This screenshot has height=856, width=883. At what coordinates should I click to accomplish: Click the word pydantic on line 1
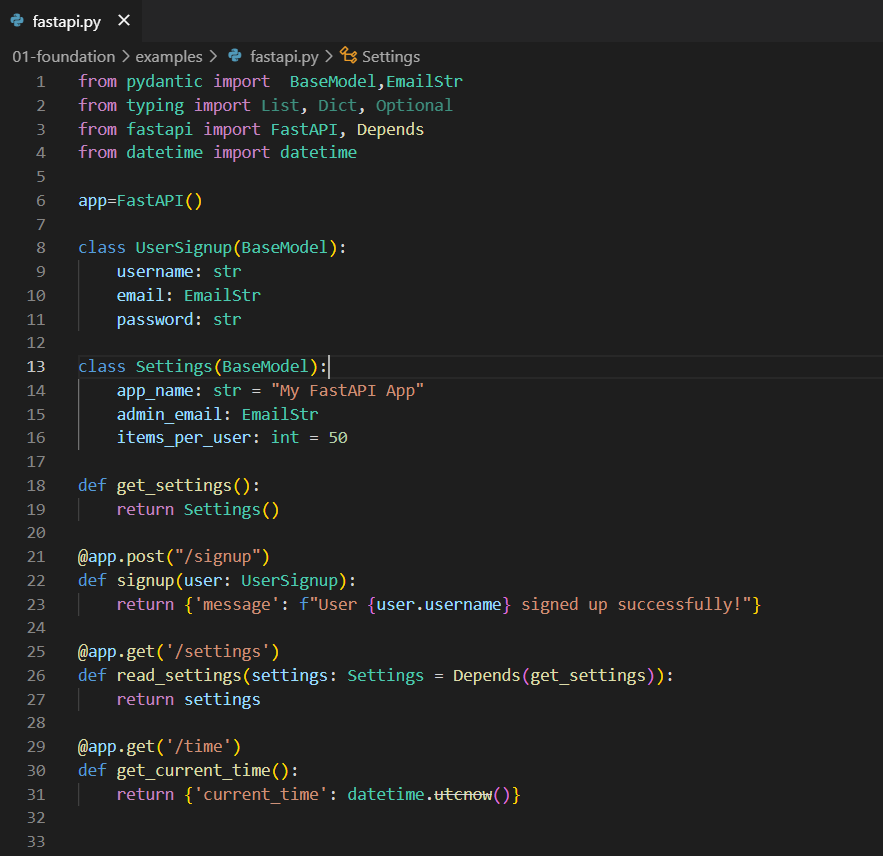(x=164, y=82)
